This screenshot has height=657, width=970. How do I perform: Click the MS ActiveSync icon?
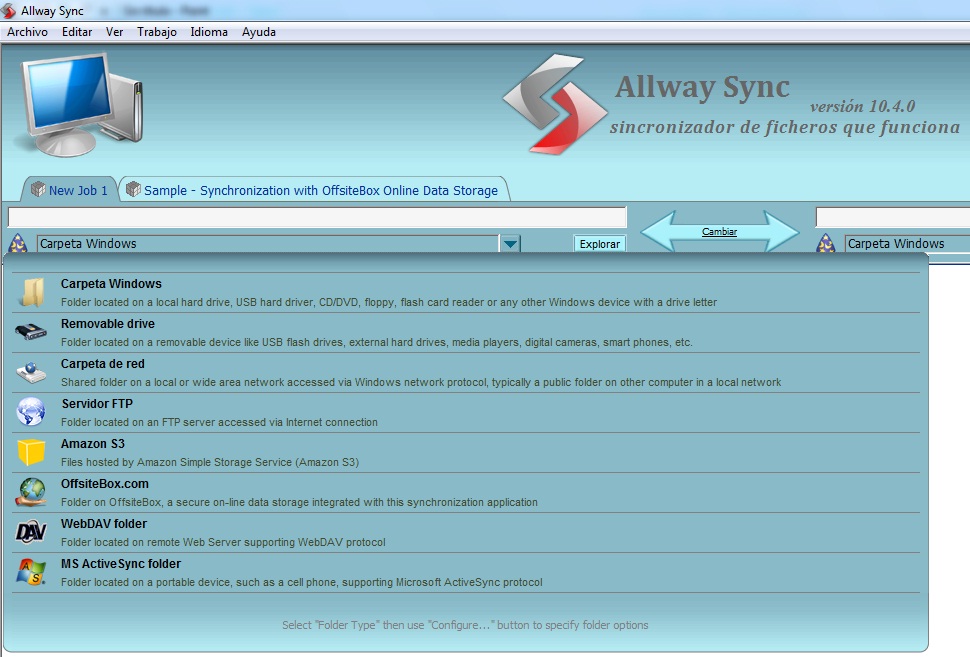(x=31, y=572)
